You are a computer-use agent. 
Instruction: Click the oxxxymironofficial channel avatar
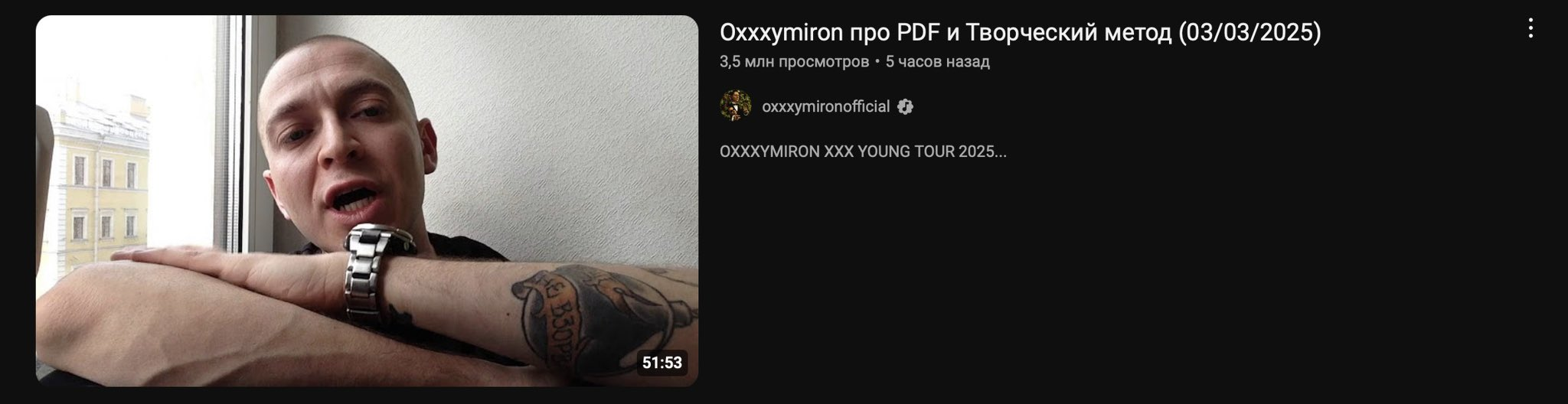pos(736,106)
